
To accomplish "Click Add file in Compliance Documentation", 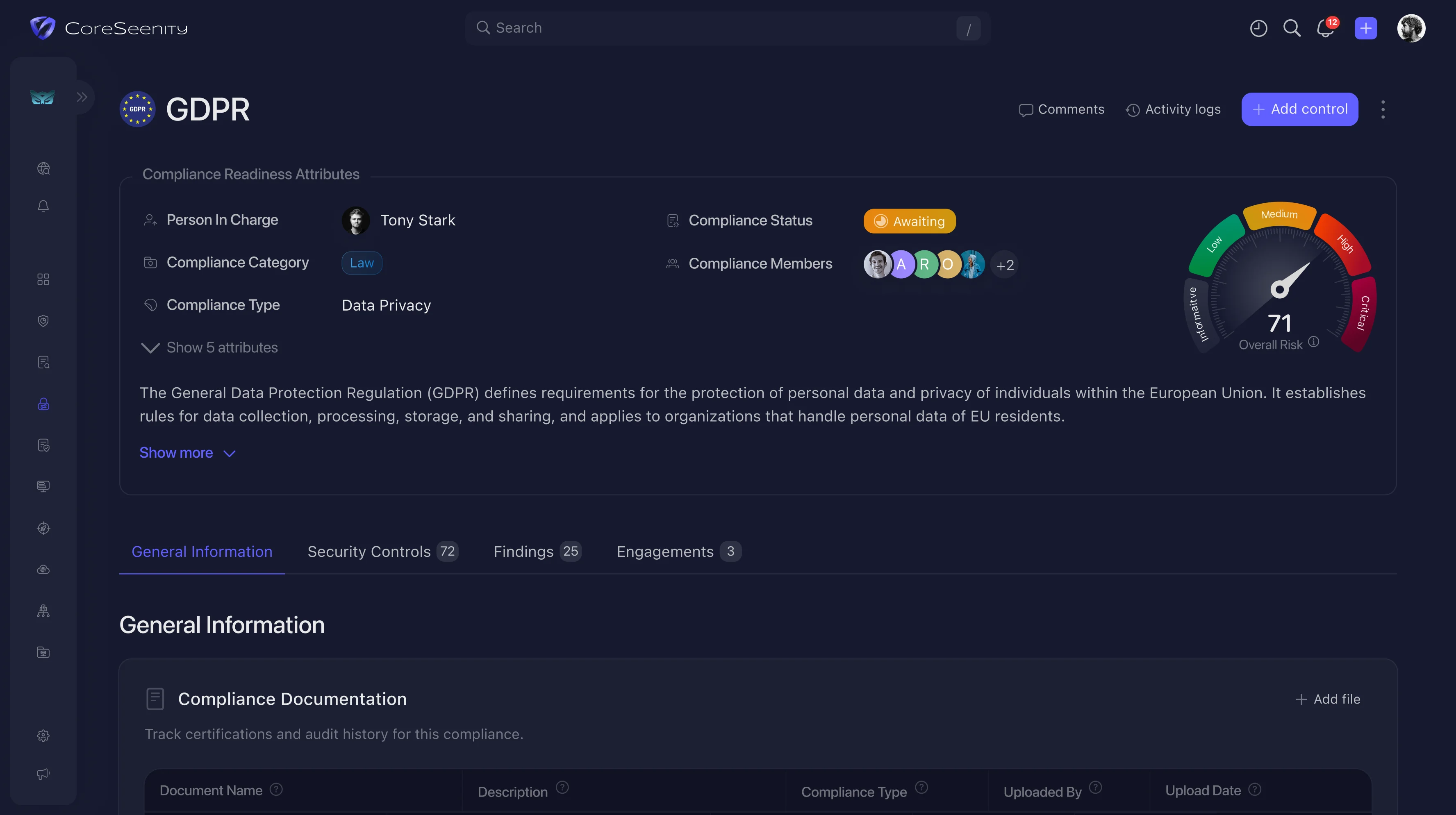I will (1327, 700).
